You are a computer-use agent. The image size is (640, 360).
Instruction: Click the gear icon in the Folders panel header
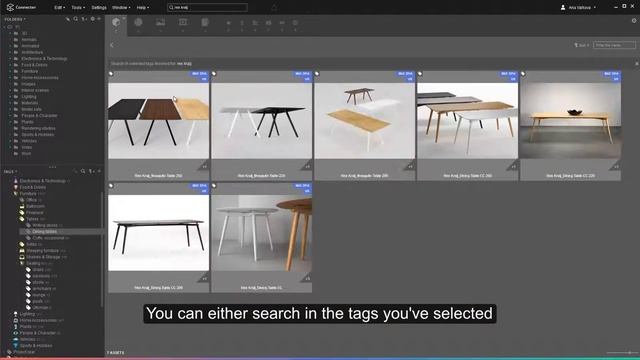(x=93, y=19)
